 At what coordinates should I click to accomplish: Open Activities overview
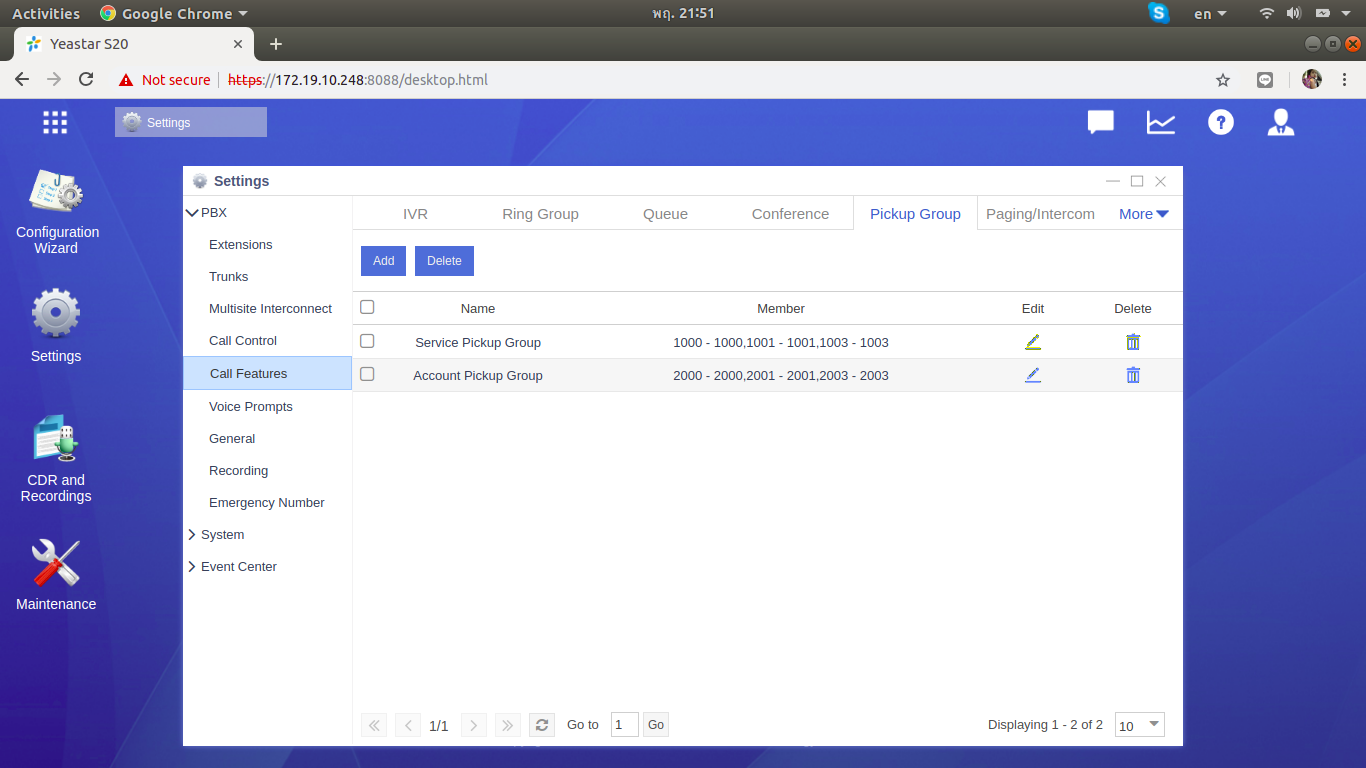pyautogui.click(x=46, y=13)
